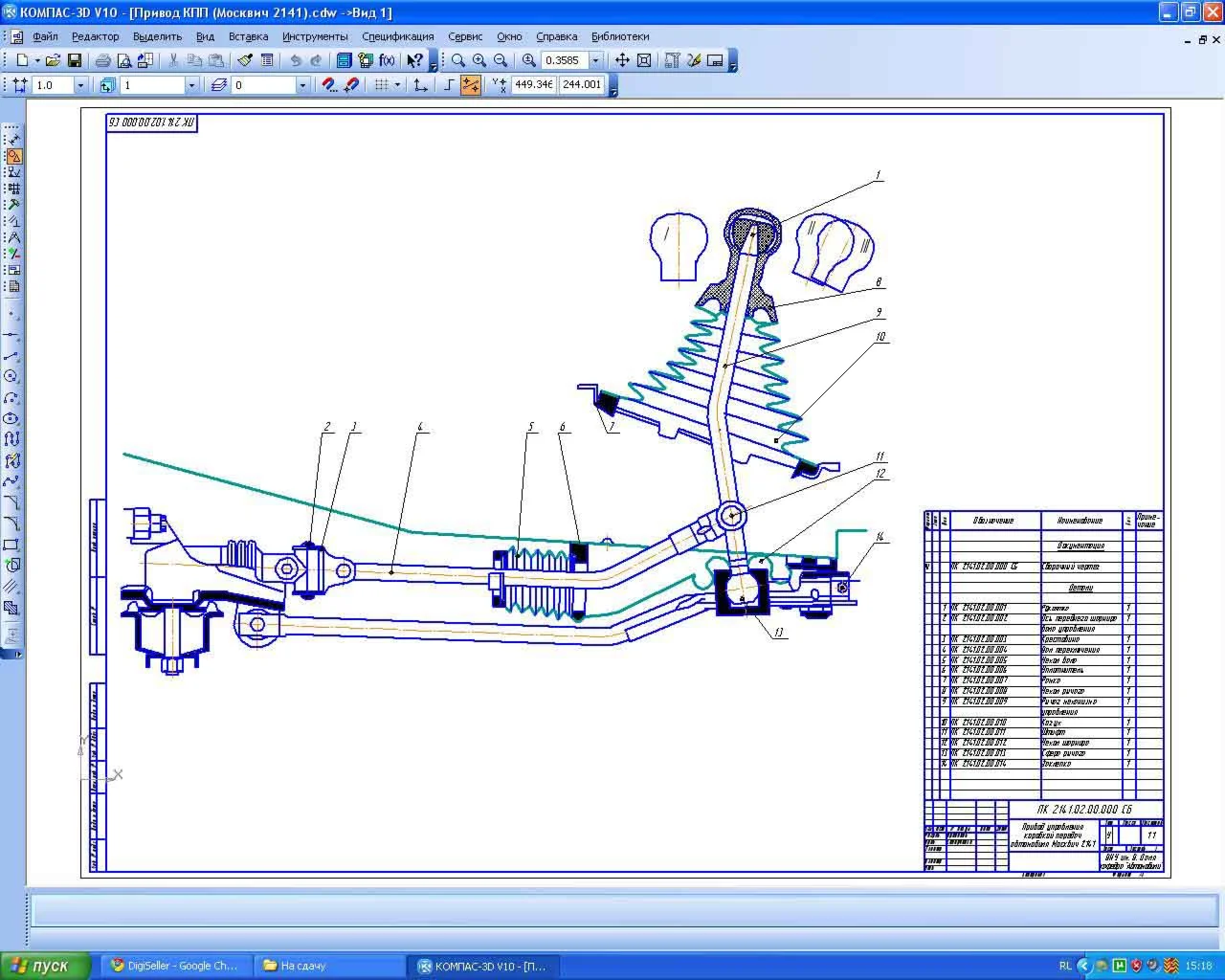Click the zoom in magnifier icon
This screenshot has width=1225, height=980.
coord(479,60)
